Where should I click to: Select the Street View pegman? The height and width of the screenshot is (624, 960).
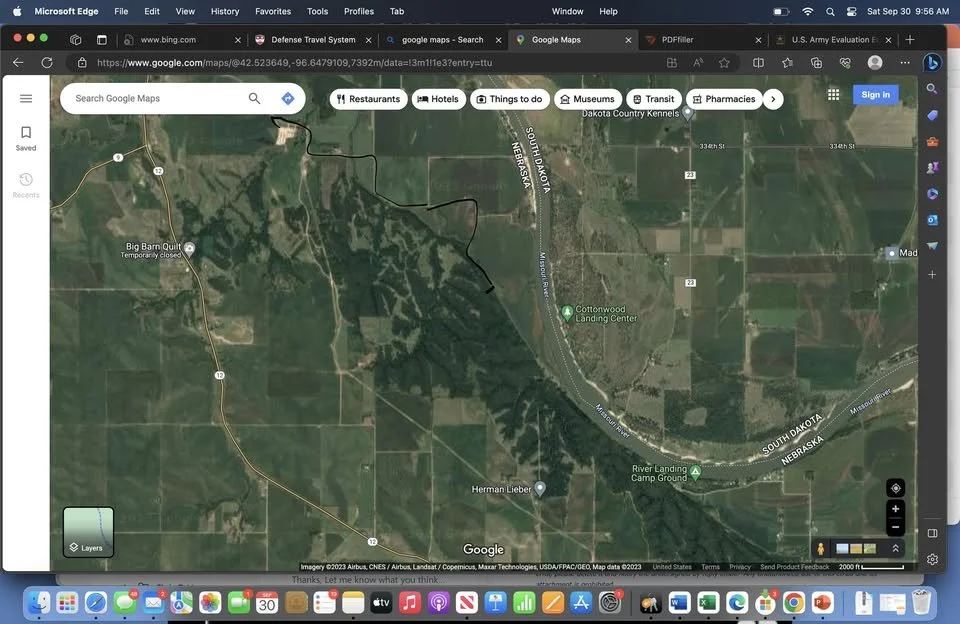(x=820, y=549)
